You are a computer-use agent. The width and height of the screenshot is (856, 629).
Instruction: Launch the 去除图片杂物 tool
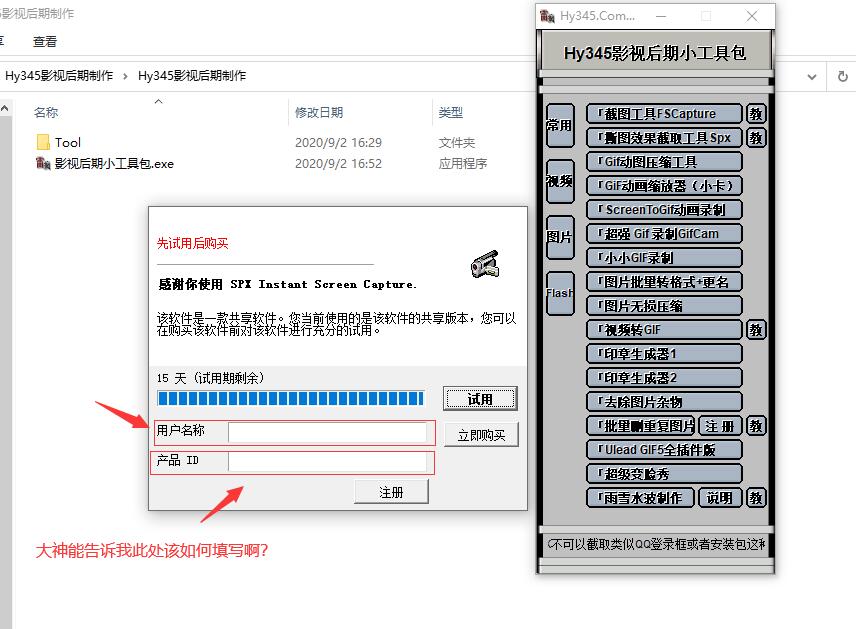(664, 402)
